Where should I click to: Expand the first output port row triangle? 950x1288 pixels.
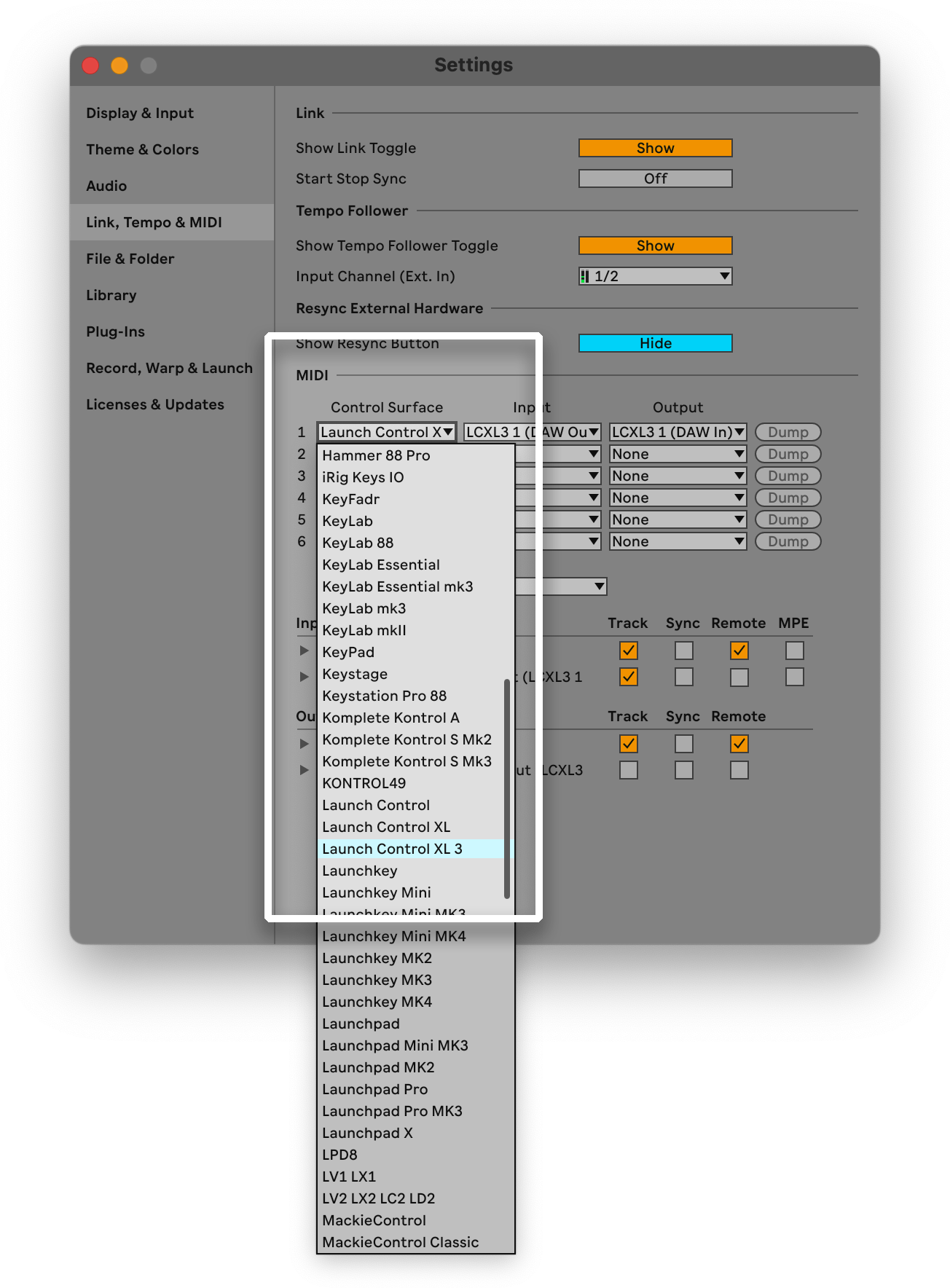point(305,744)
